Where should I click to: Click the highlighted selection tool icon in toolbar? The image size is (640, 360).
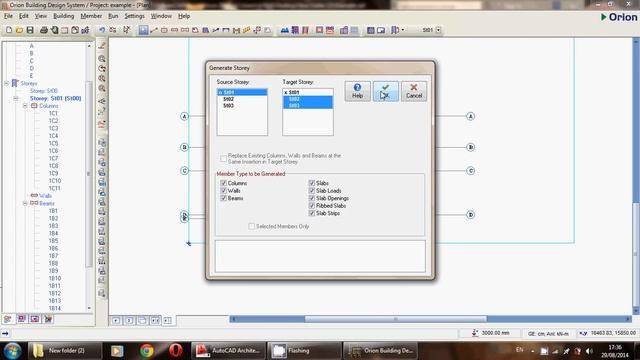pyautogui.click(x=143, y=30)
